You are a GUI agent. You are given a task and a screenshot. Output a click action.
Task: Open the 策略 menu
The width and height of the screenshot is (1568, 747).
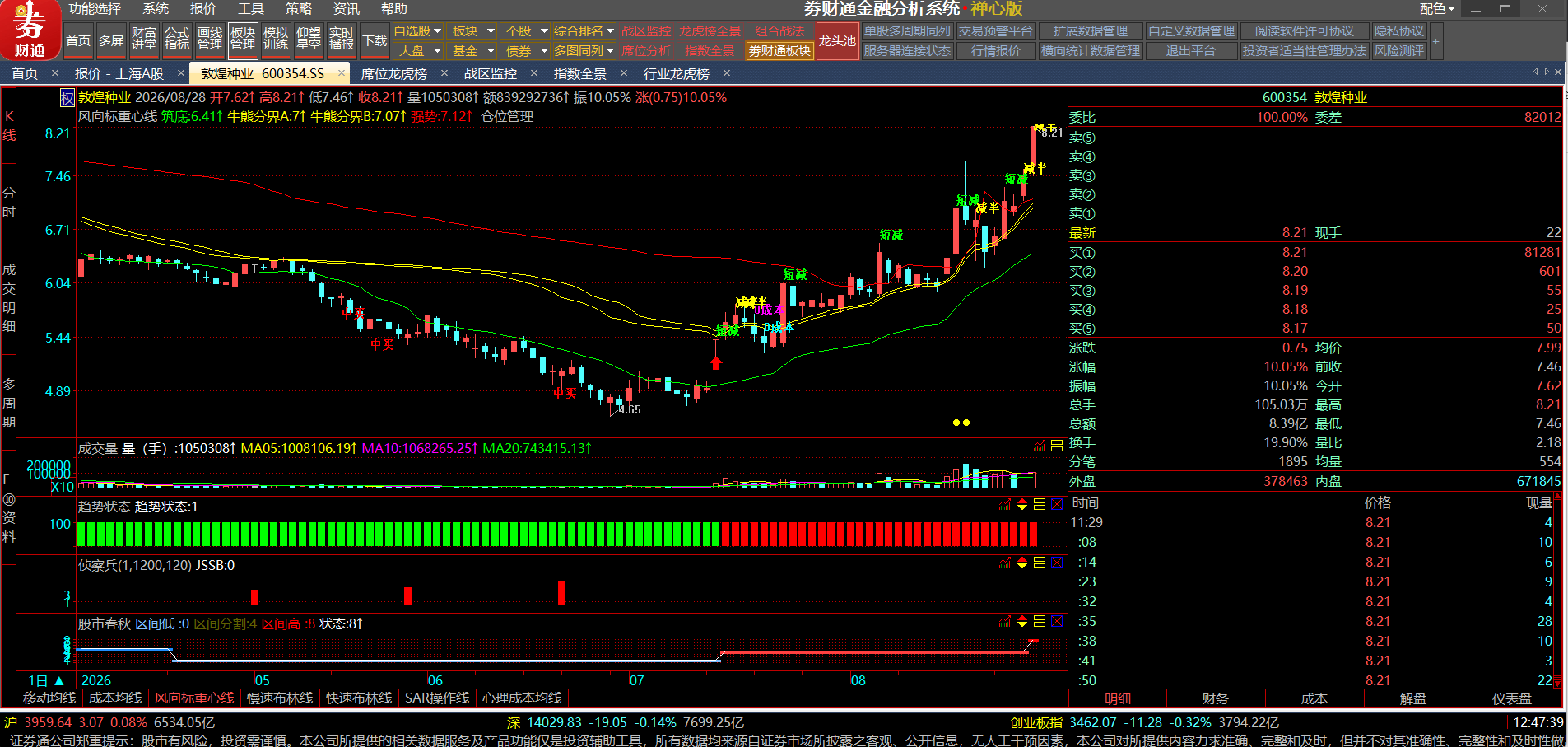point(299,9)
